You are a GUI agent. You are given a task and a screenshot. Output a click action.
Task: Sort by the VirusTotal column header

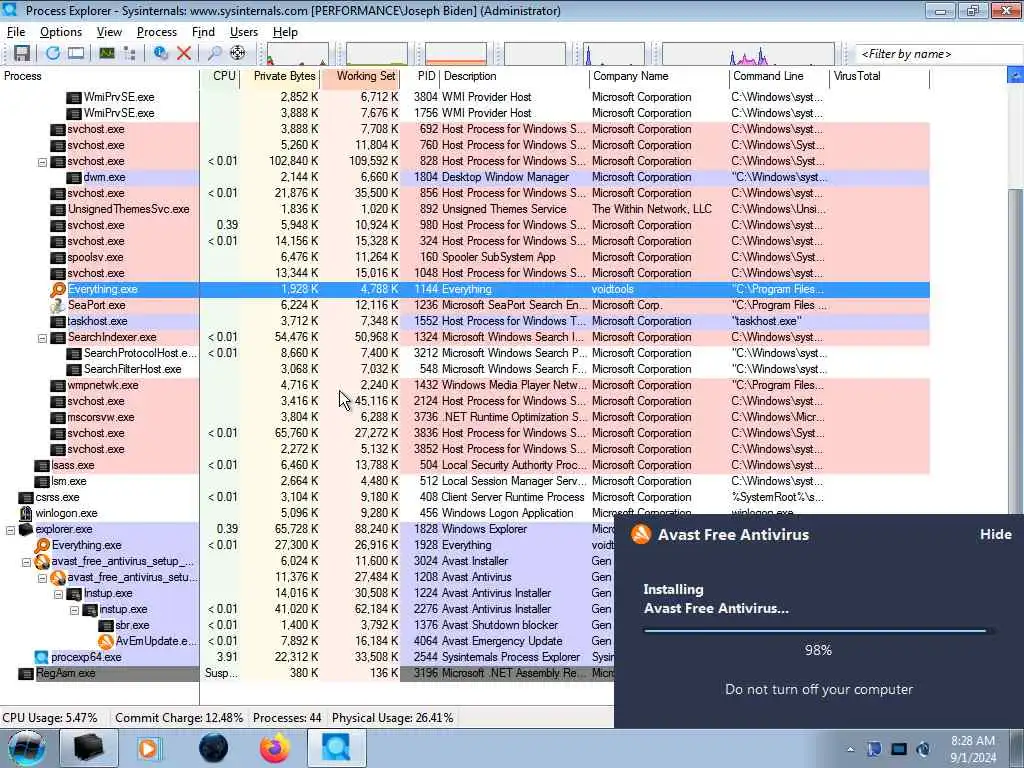[879, 76]
